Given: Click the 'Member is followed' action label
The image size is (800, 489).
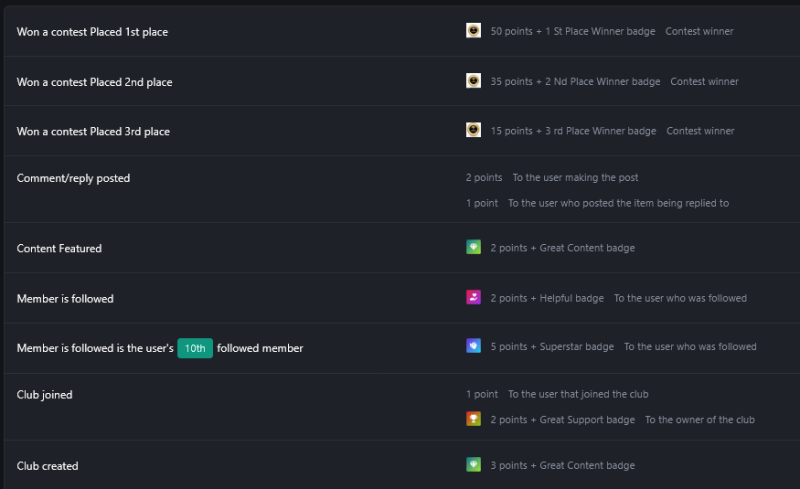Looking at the screenshot, I should click(65, 299).
